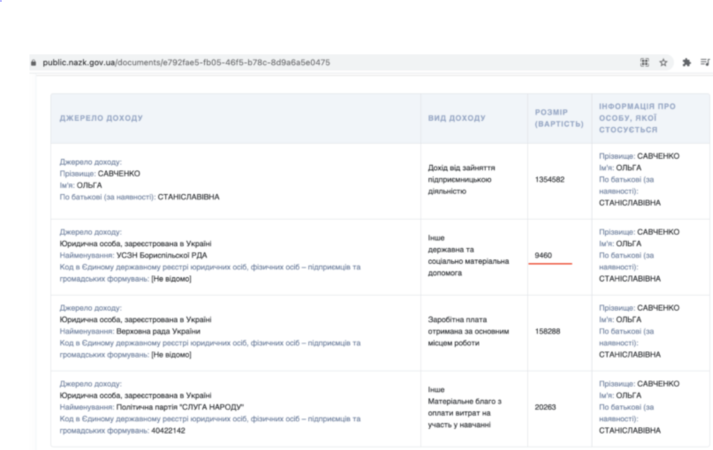This screenshot has height=450, width=713.
Task: Click the salary amount 158288
Action: tap(547, 332)
